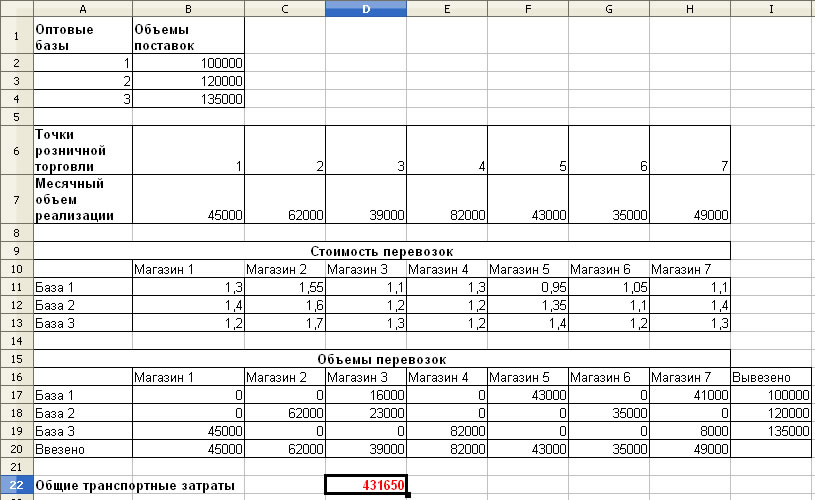Select monthly volume cell 62000 in row 7

coord(285,200)
